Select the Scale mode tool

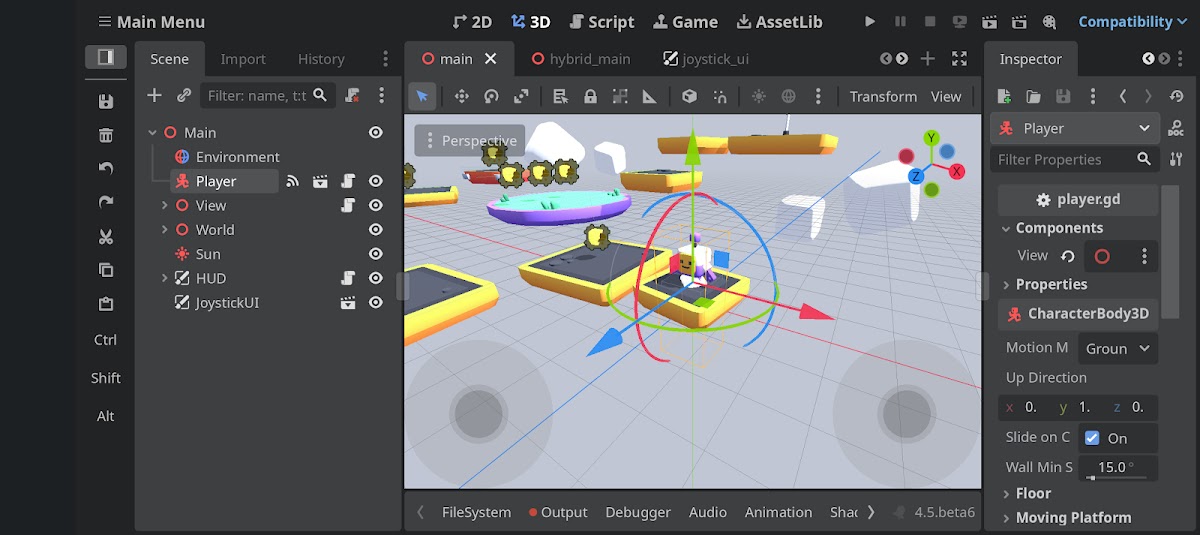point(521,97)
